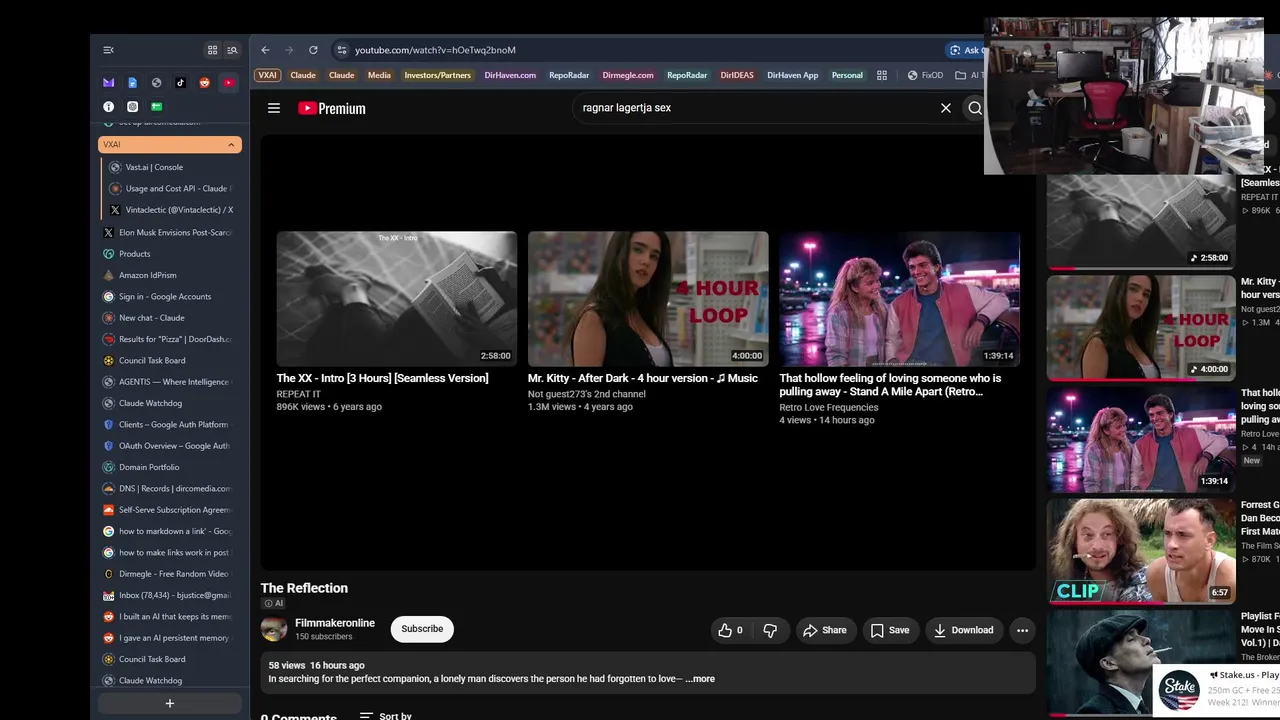The width and height of the screenshot is (1280, 720).
Task: Open more actions for the video
Action: [1022, 630]
